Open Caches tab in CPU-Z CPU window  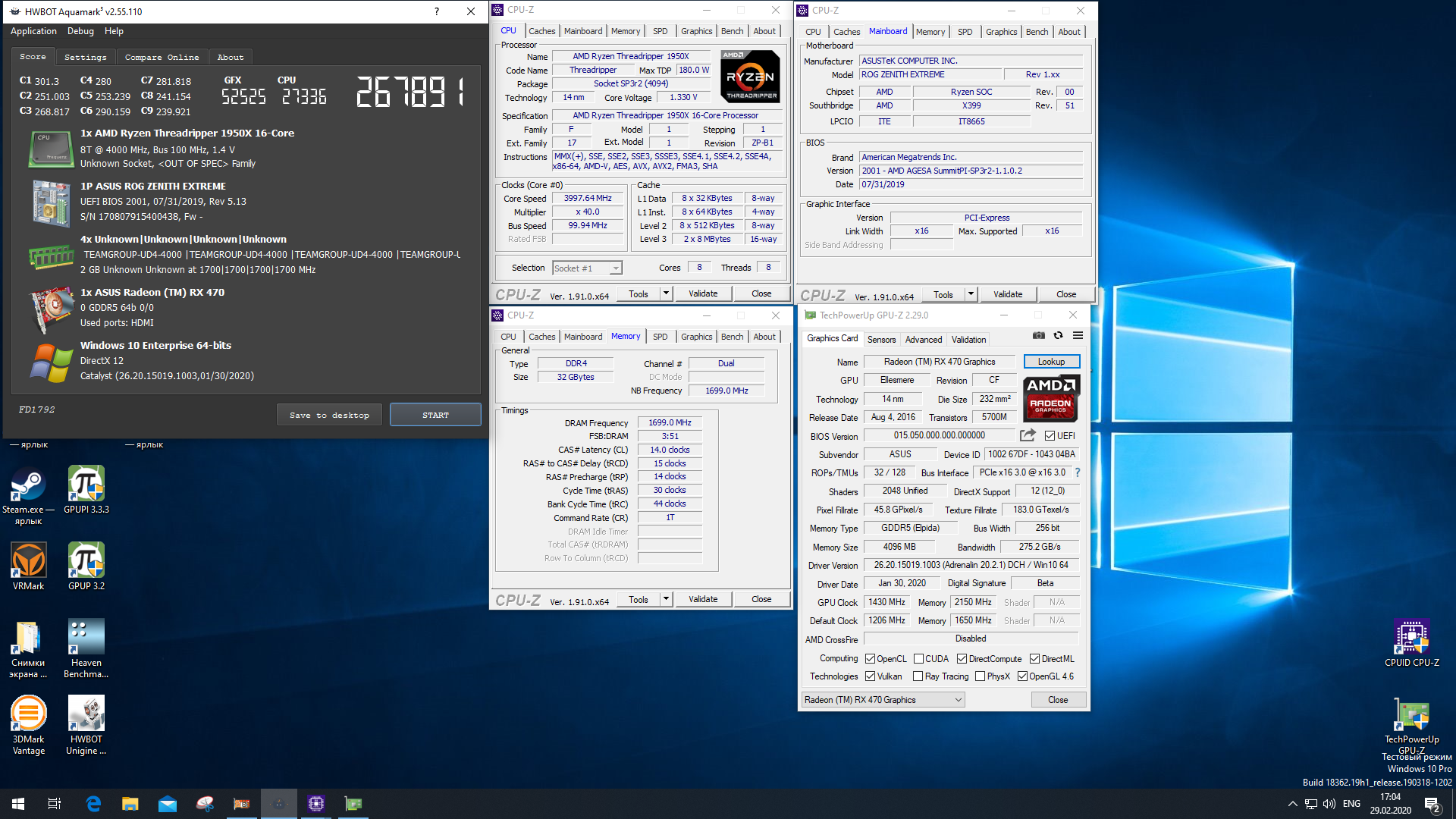541,31
